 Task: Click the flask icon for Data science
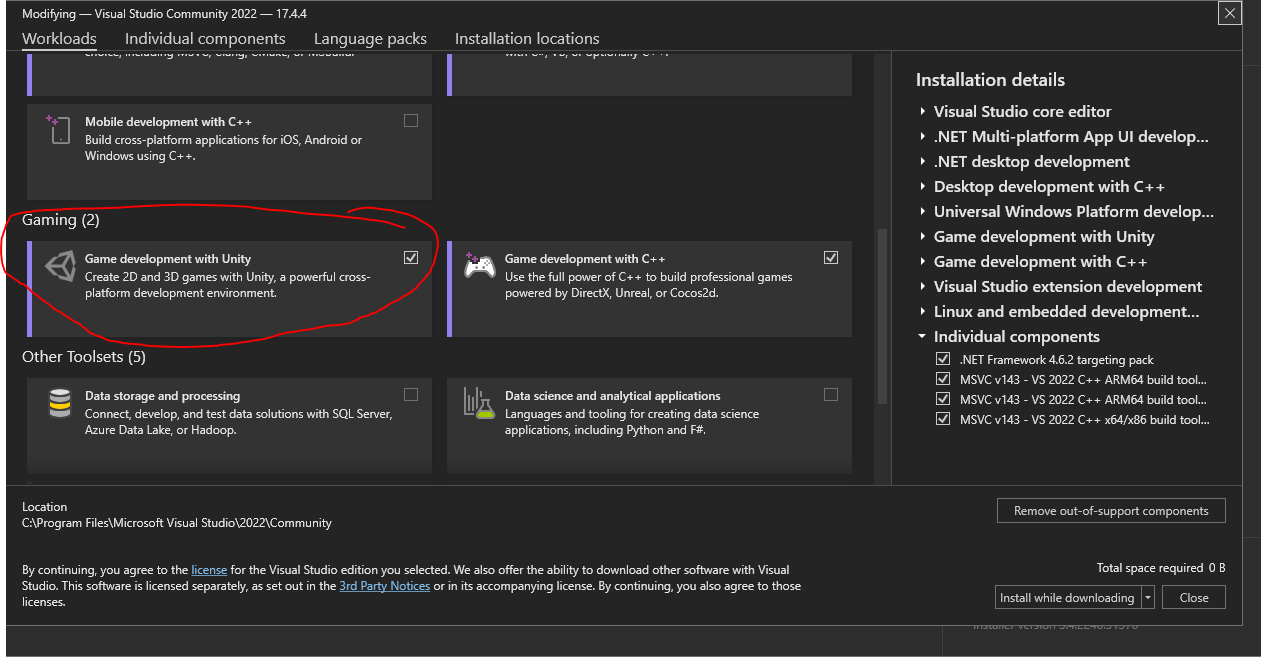click(x=479, y=402)
